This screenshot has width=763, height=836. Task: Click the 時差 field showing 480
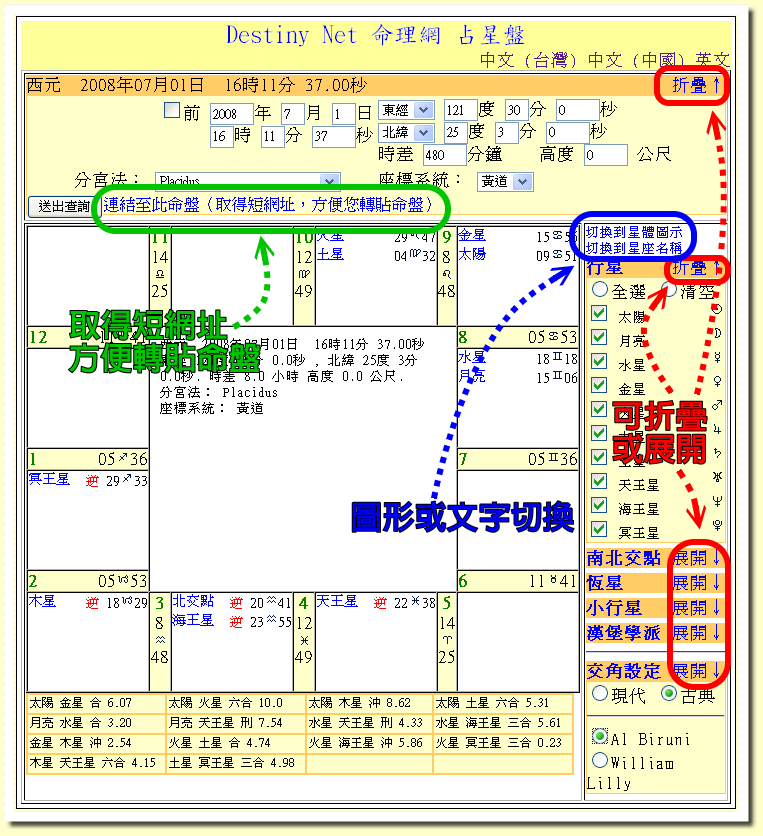pyautogui.click(x=444, y=155)
